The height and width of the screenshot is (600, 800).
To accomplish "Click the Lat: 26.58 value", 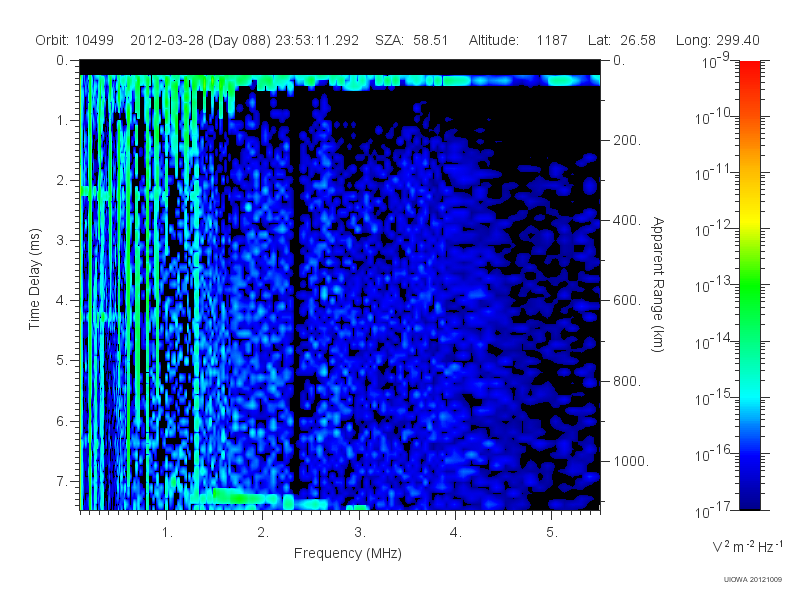I will pyautogui.click(x=621, y=40).
